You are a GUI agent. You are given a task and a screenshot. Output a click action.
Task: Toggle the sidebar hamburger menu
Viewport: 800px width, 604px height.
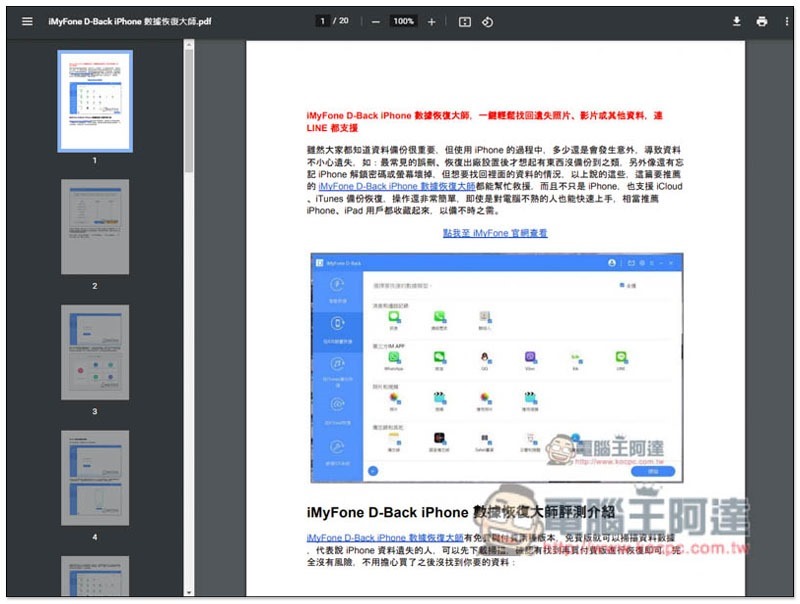pos(27,21)
